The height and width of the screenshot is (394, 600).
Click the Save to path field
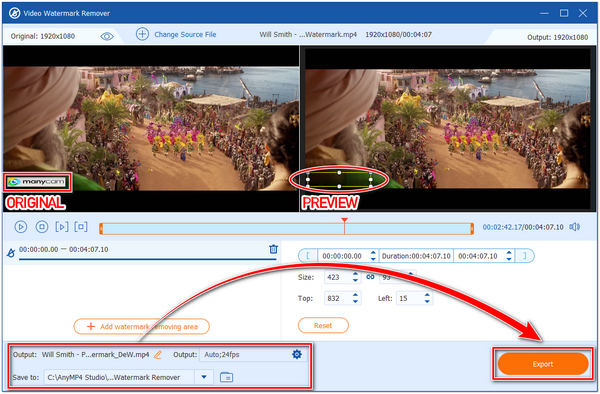pyautogui.click(x=119, y=377)
